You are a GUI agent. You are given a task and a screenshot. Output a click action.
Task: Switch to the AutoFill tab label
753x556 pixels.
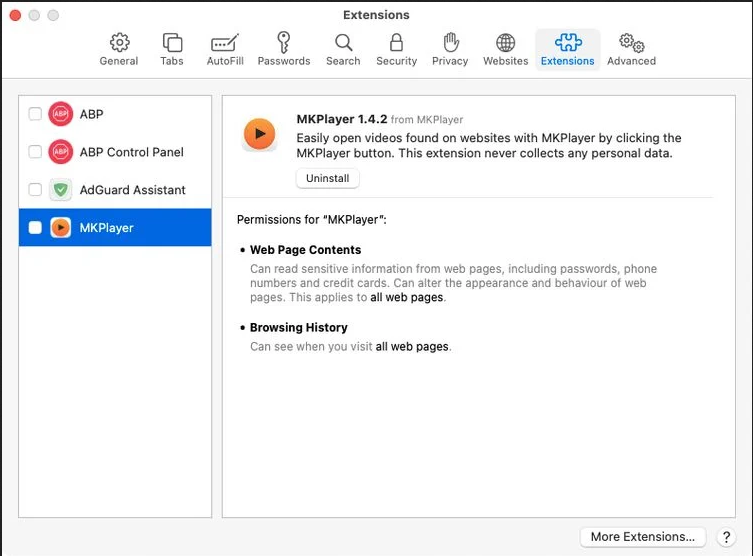pyautogui.click(x=225, y=61)
